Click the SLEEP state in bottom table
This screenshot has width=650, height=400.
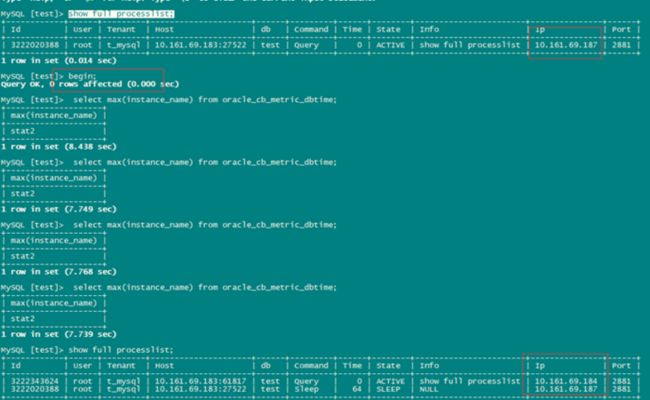(x=388, y=389)
